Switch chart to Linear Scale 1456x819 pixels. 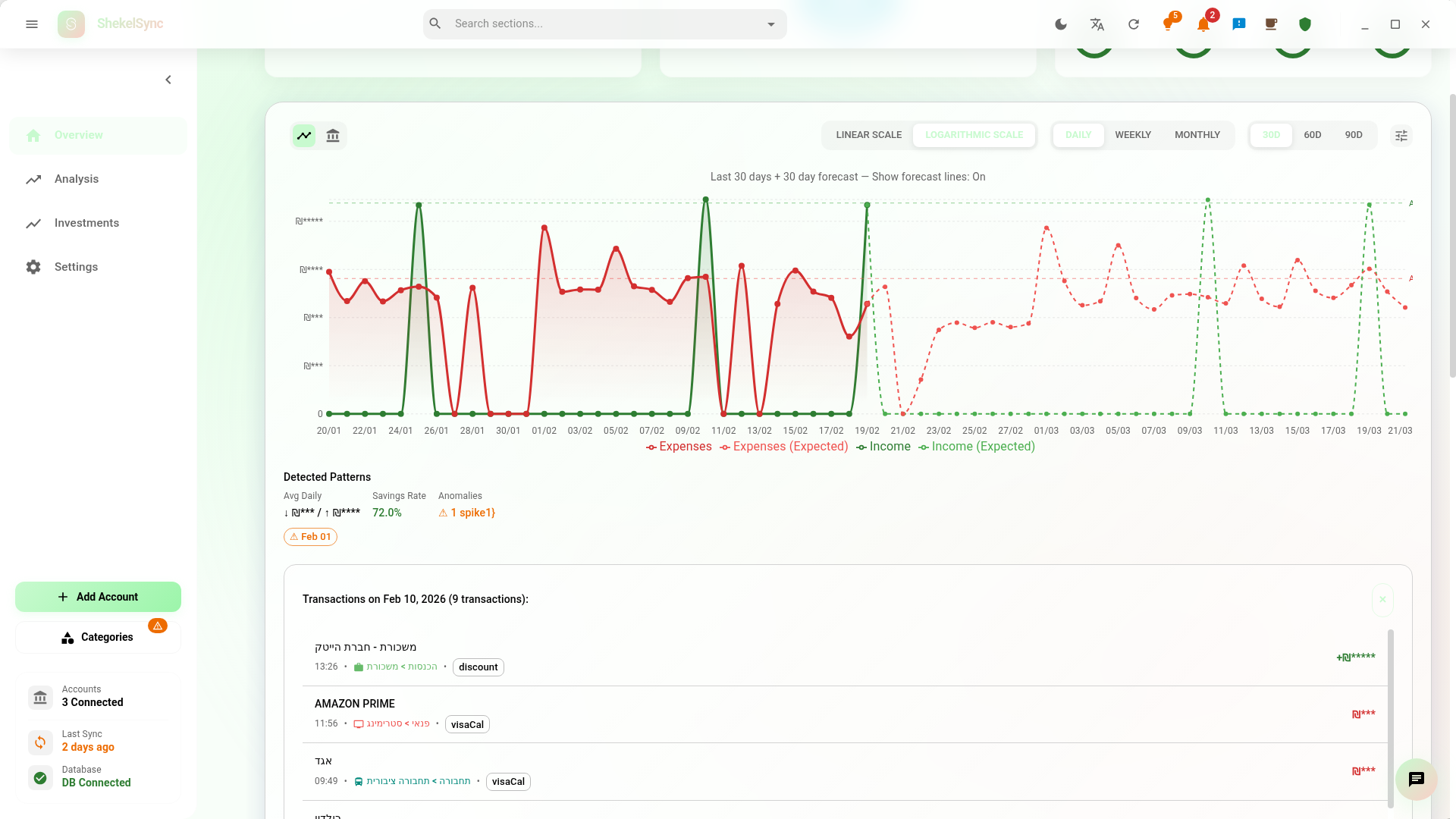pyautogui.click(x=869, y=135)
